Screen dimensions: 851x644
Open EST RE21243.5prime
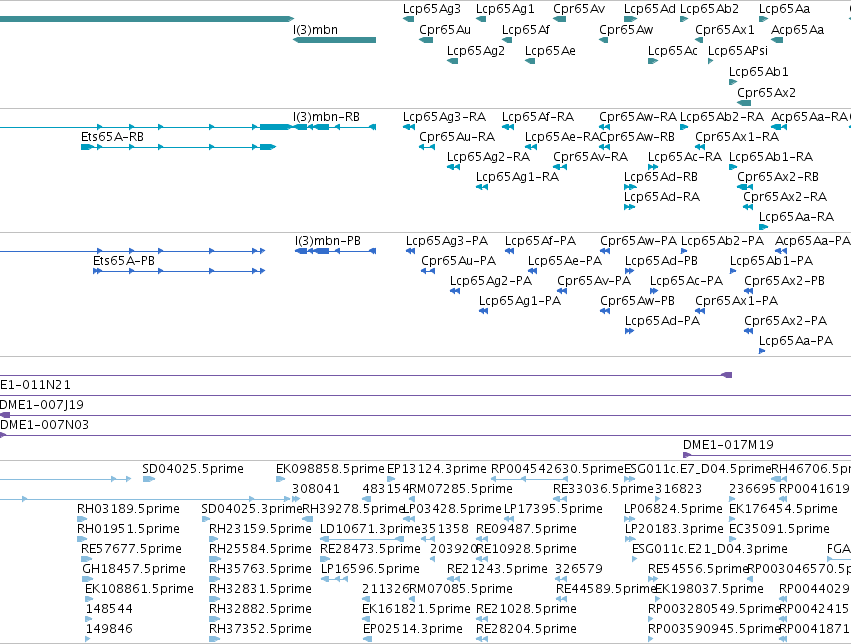click(x=497, y=569)
